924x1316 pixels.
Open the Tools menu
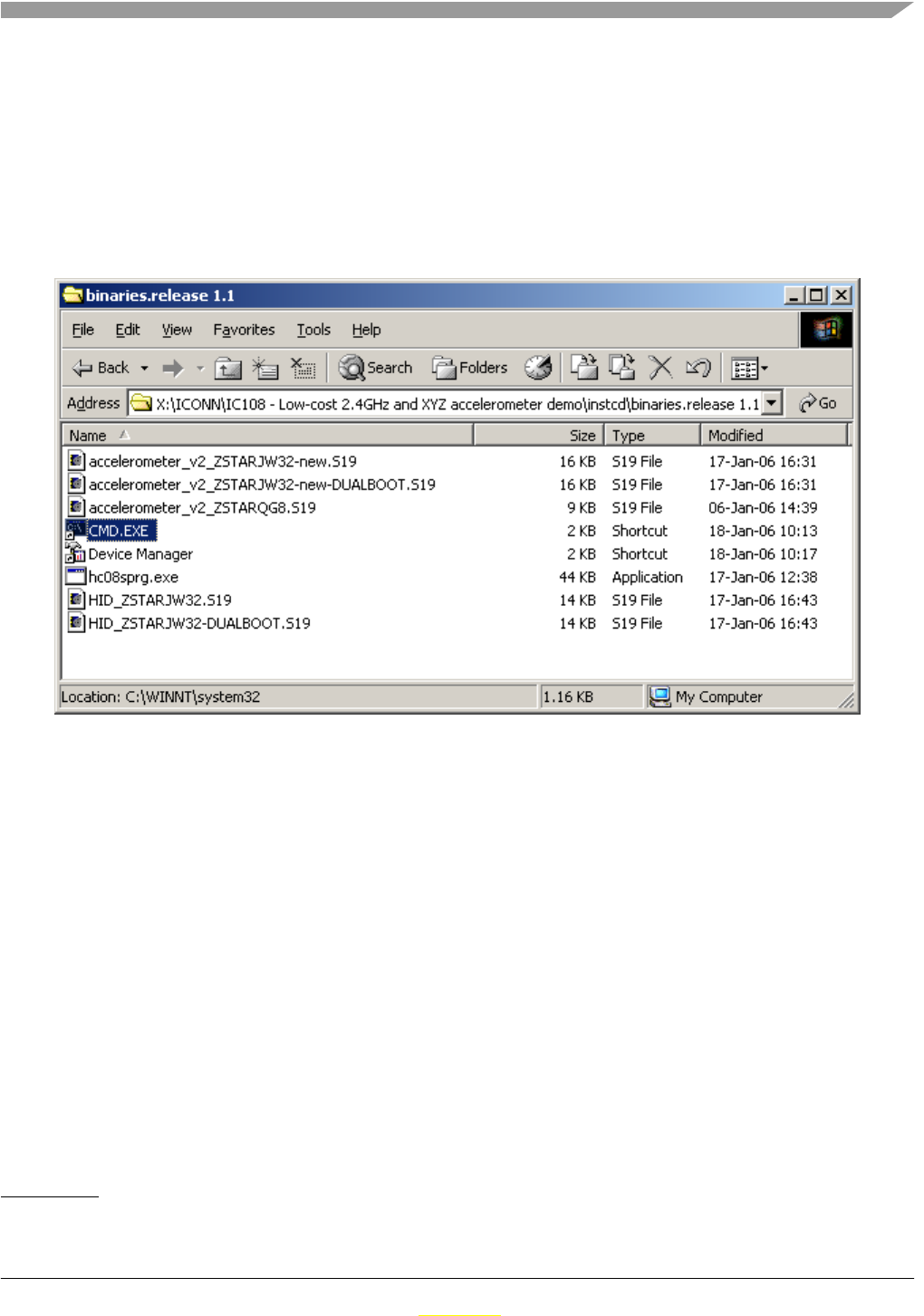click(x=313, y=330)
